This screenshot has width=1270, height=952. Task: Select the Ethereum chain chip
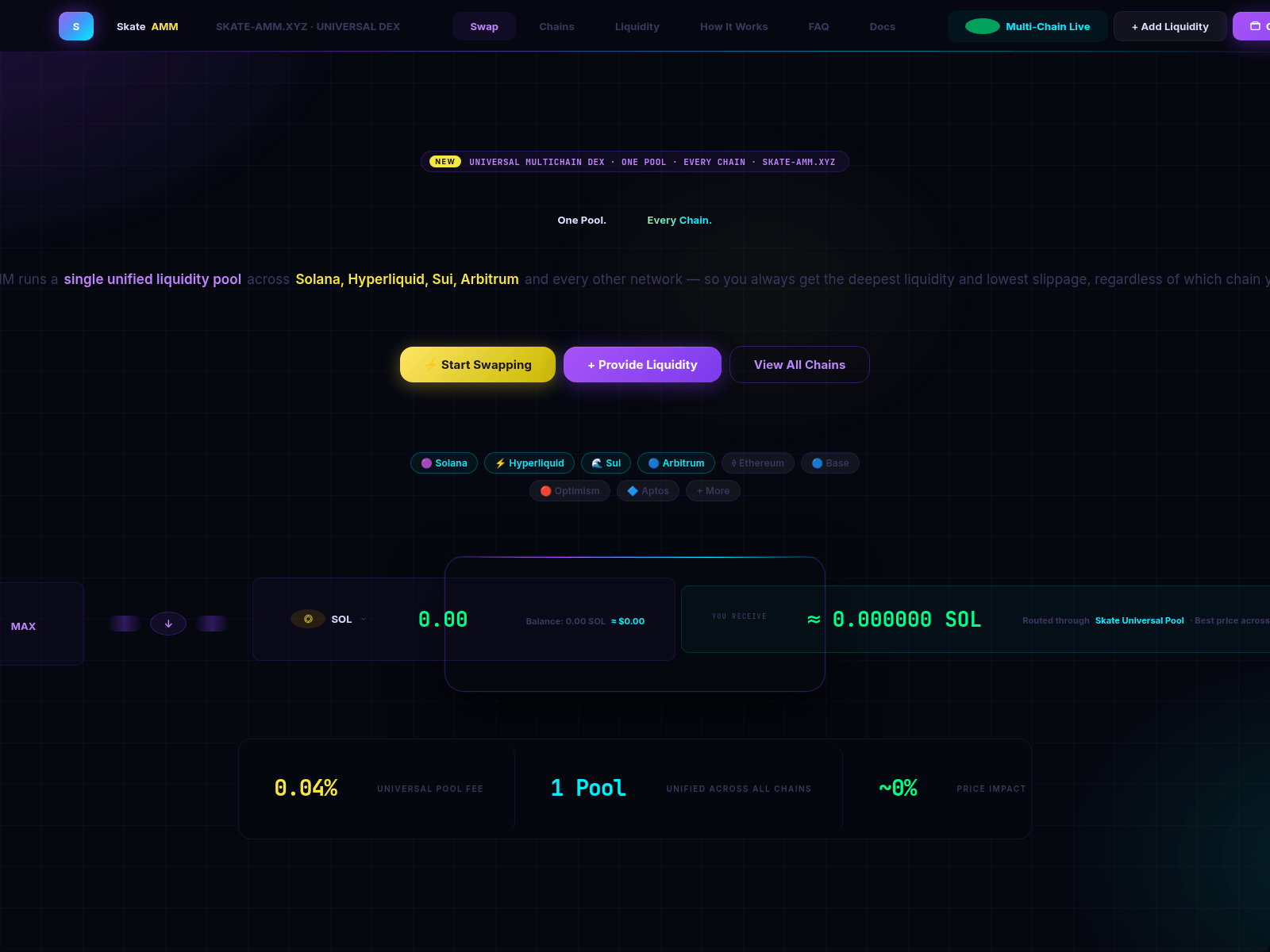(758, 463)
